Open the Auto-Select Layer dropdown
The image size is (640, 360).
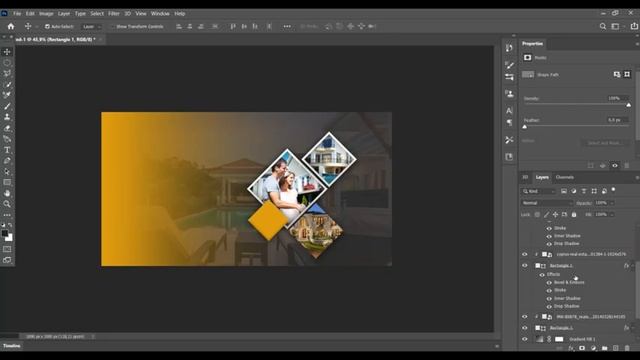(91, 27)
